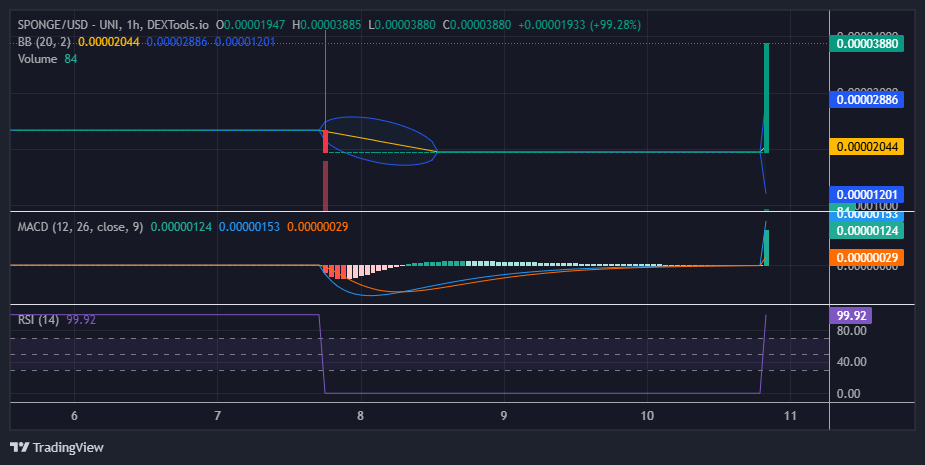Click date label 11 on time axis

coord(790,415)
